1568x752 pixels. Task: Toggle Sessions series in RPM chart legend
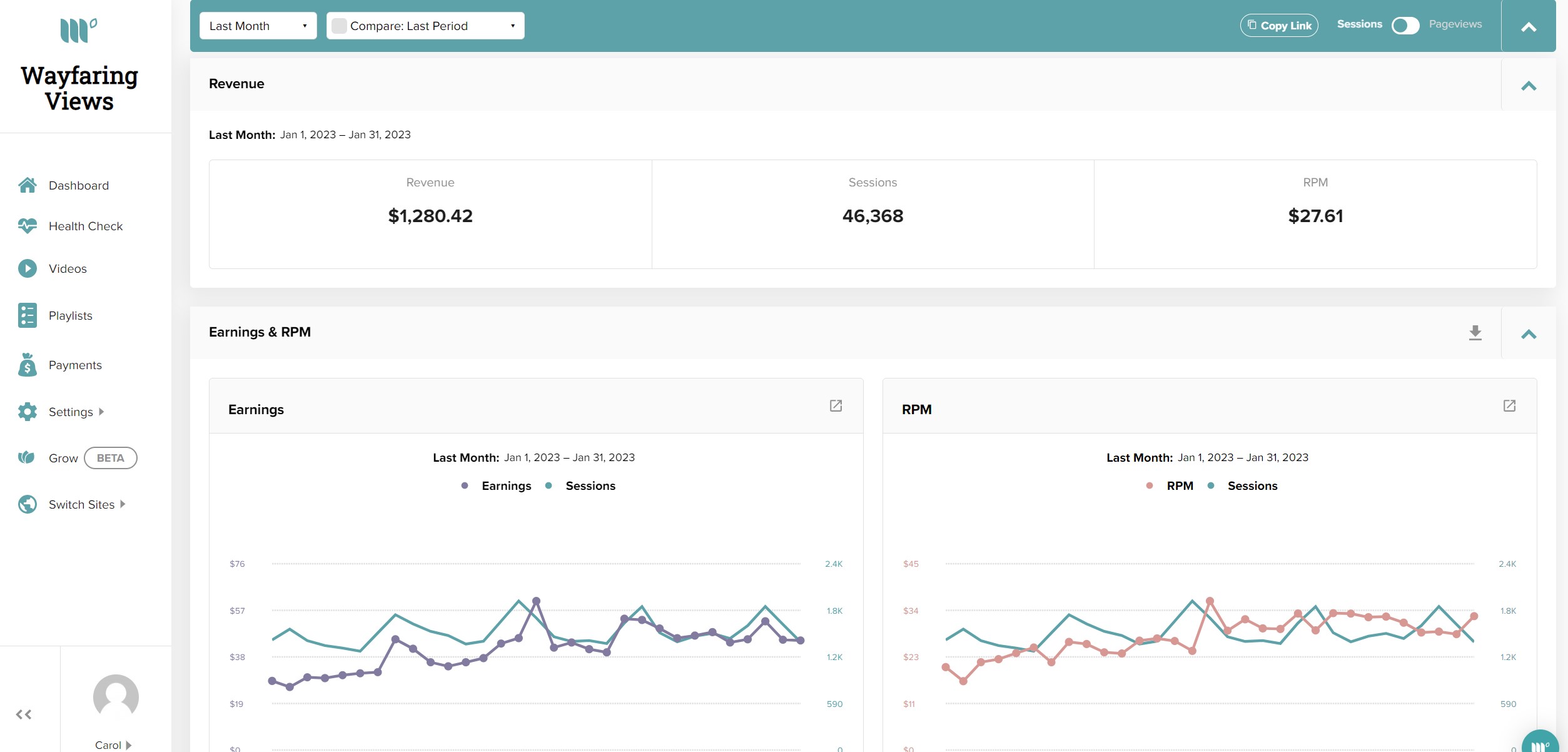1242,486
